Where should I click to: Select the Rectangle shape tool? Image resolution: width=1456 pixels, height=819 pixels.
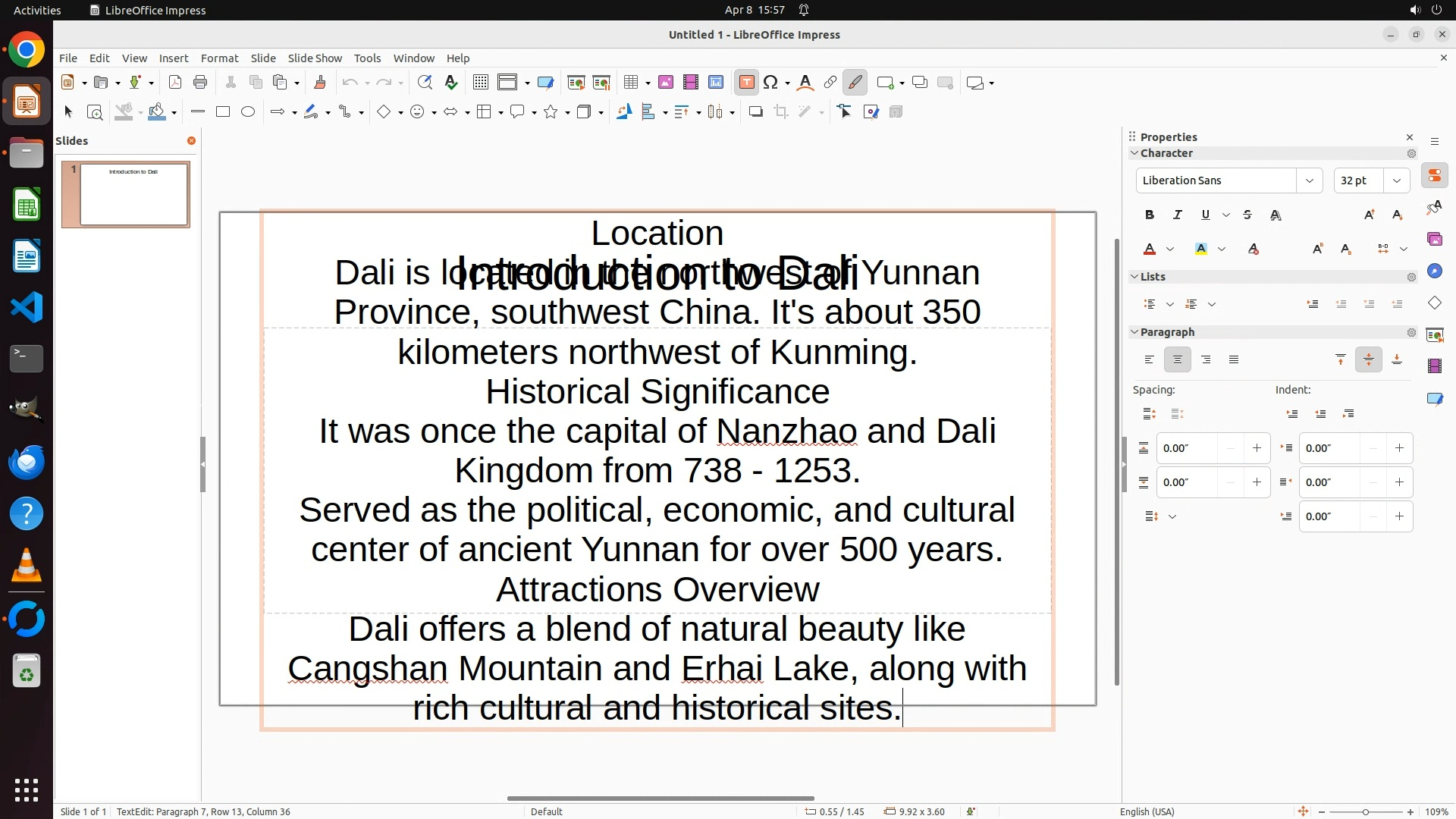coord(222,112)
